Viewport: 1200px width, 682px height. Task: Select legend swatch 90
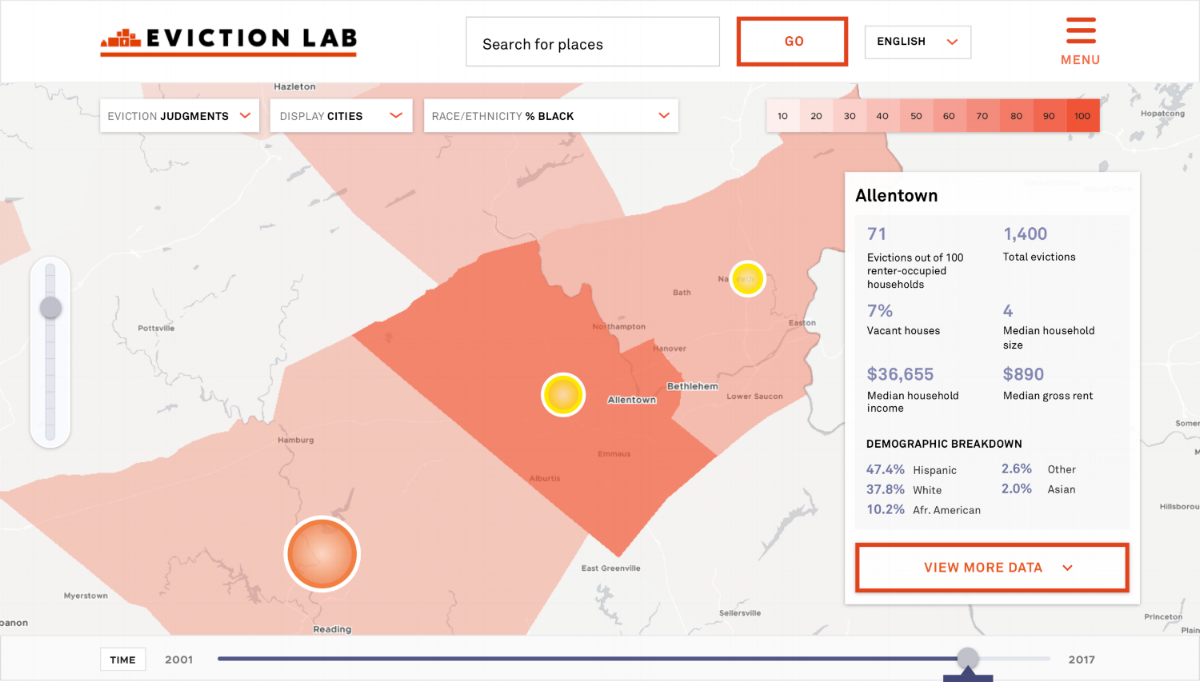(x=1050, y=116)
